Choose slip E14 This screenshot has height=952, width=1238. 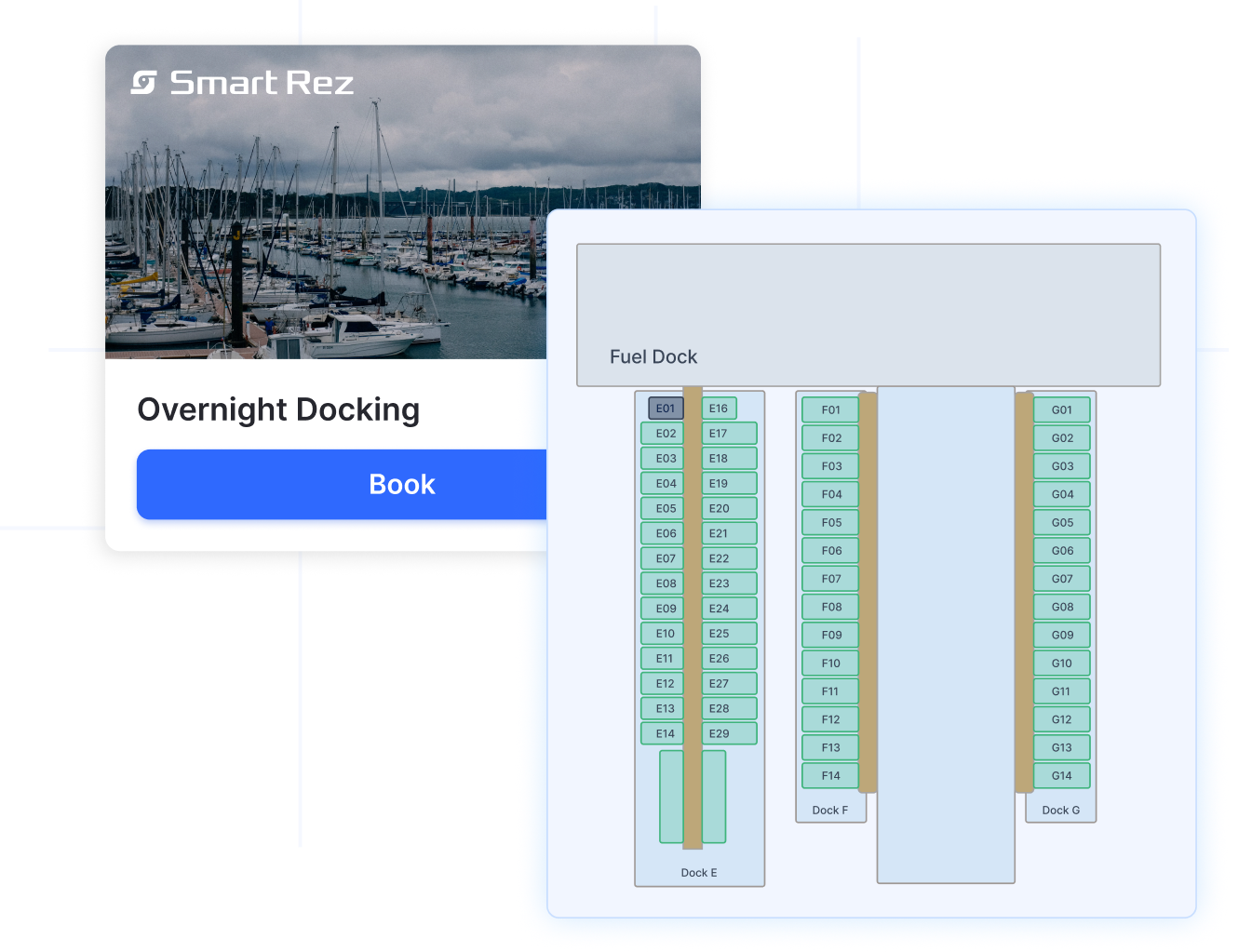click(662, 734)
